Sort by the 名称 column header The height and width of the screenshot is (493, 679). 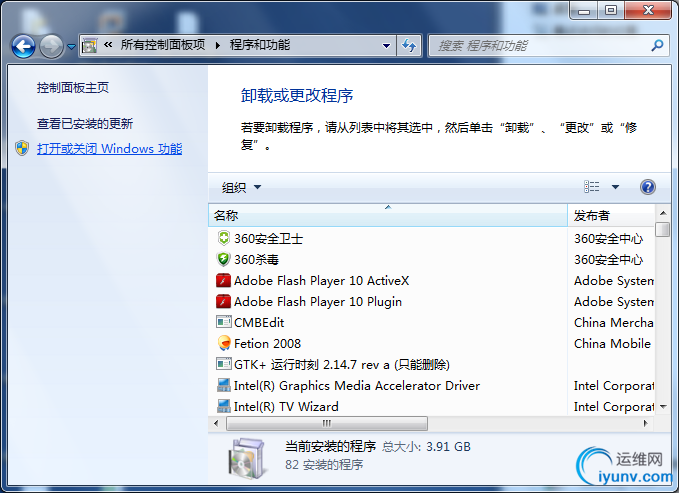pyautogui.click(x=388, y=215)
